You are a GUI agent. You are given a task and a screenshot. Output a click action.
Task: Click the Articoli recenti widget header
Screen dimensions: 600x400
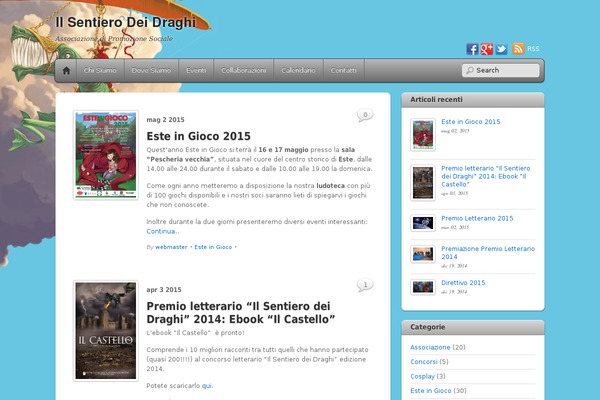click(473, 100)
